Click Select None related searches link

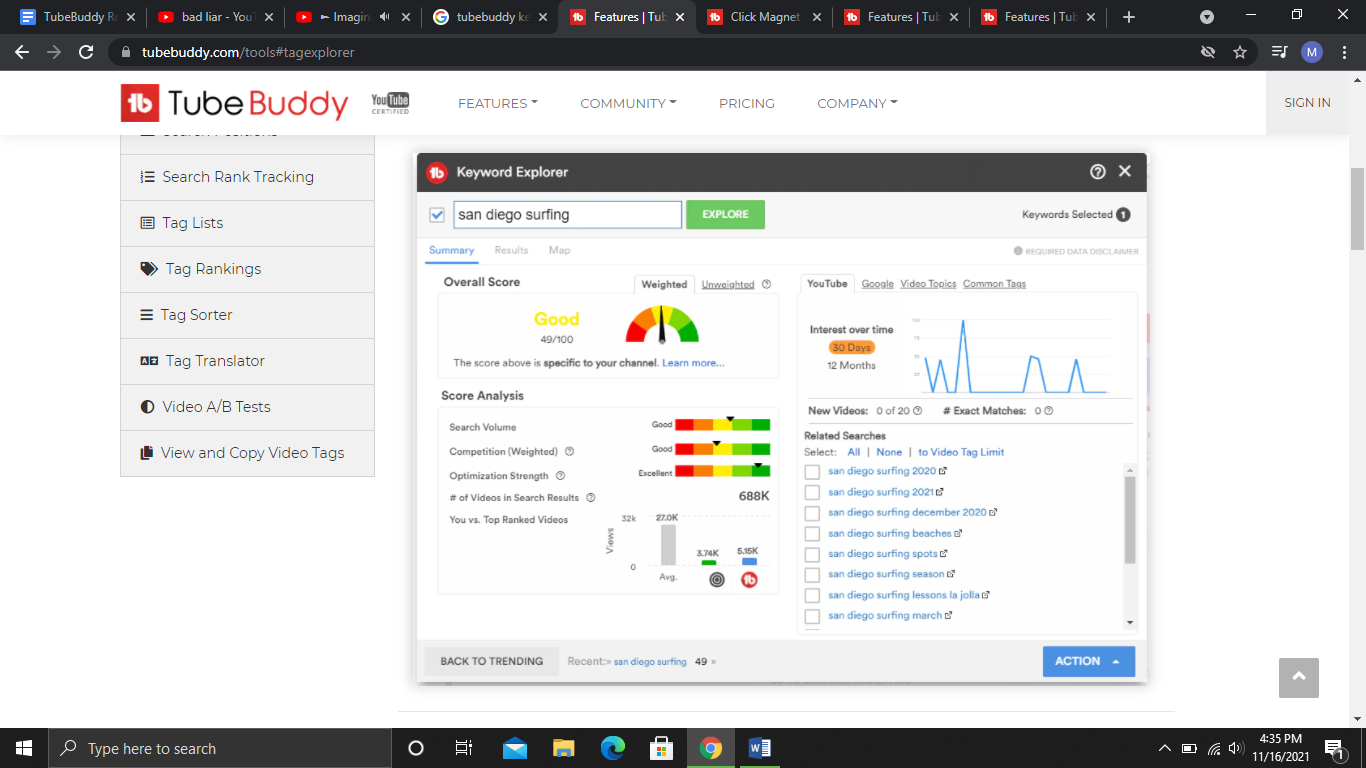889,452
